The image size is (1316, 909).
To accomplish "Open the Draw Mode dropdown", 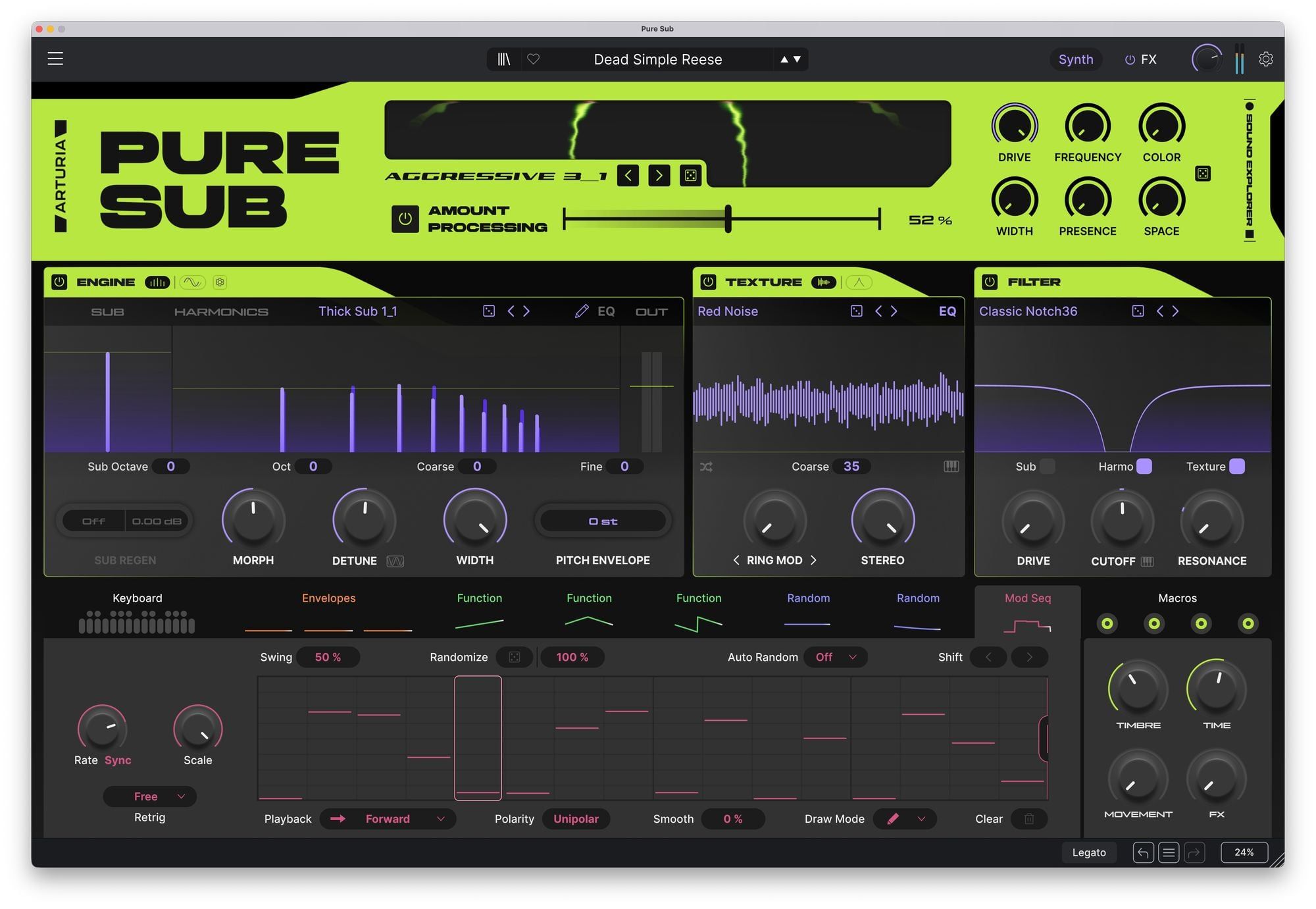I will [x=905, y=819].
